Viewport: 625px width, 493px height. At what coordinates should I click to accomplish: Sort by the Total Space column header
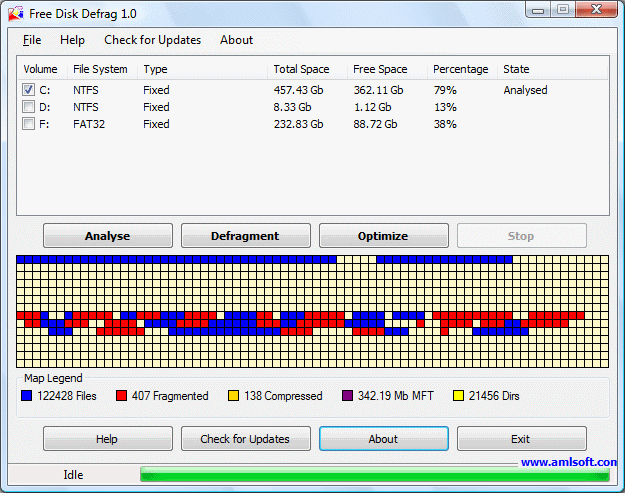tap(301, 69)
